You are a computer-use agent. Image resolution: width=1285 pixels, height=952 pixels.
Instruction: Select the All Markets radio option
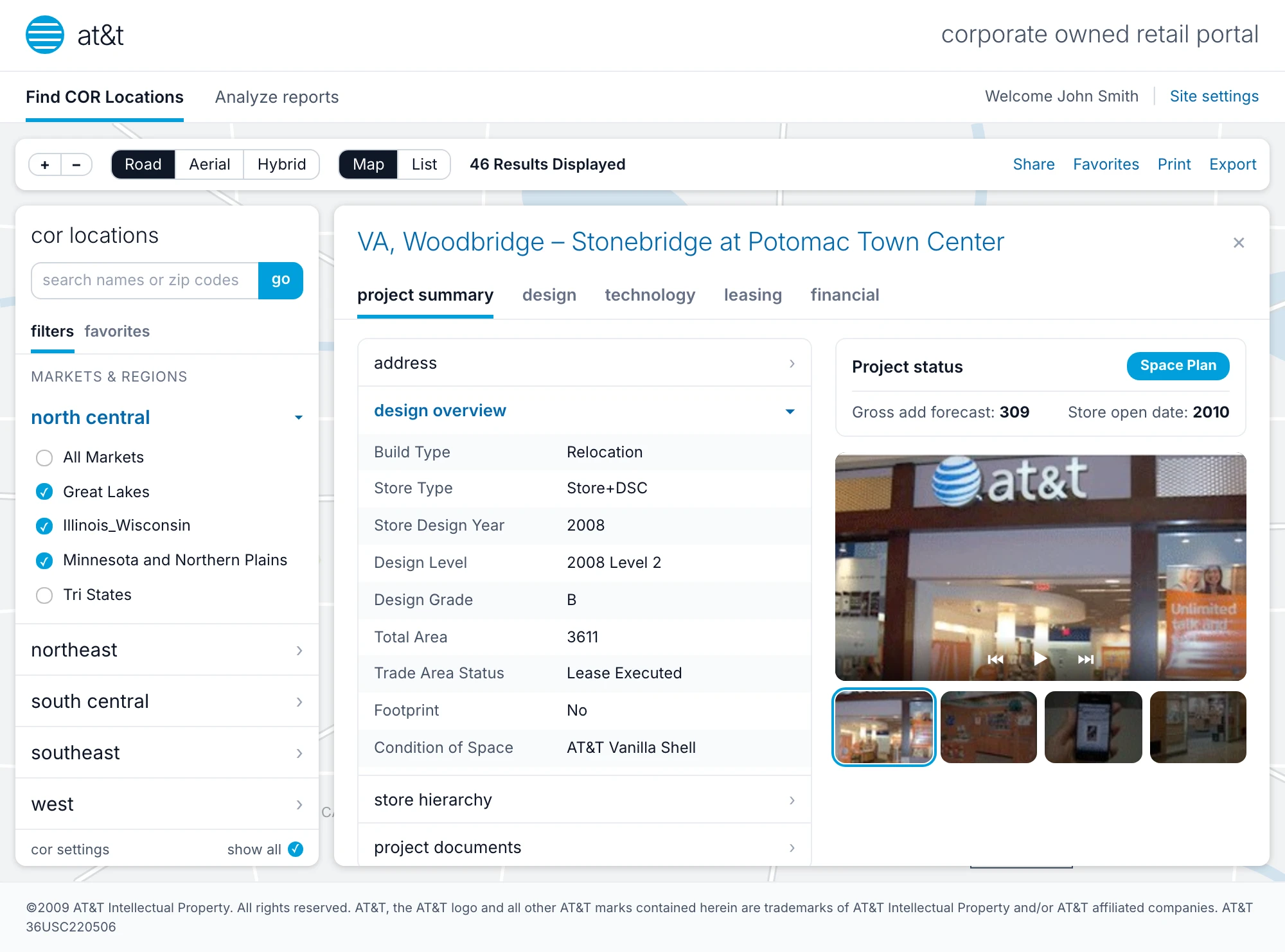(x=44, y=457)
